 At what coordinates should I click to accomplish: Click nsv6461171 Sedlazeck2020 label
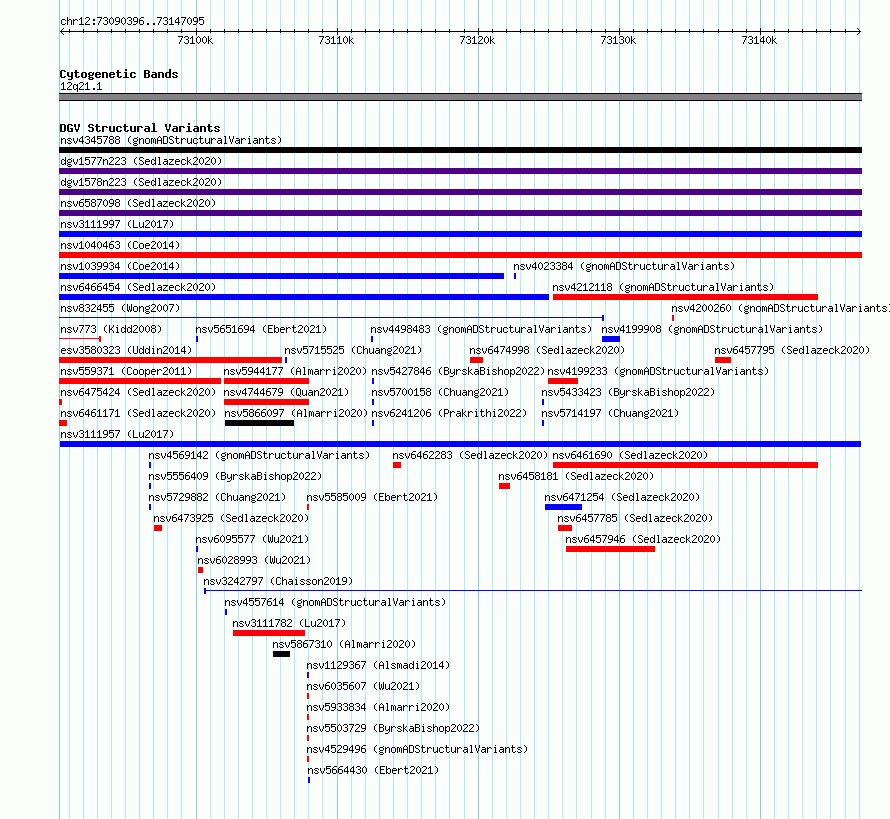tap(138, 413)
